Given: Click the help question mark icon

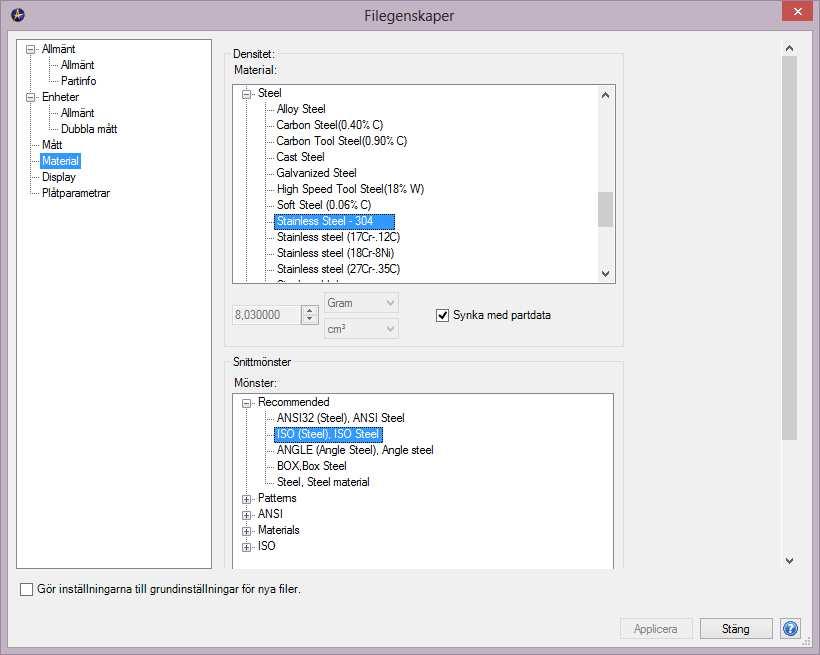Looking at the screenshot, I should coord(790,628).
